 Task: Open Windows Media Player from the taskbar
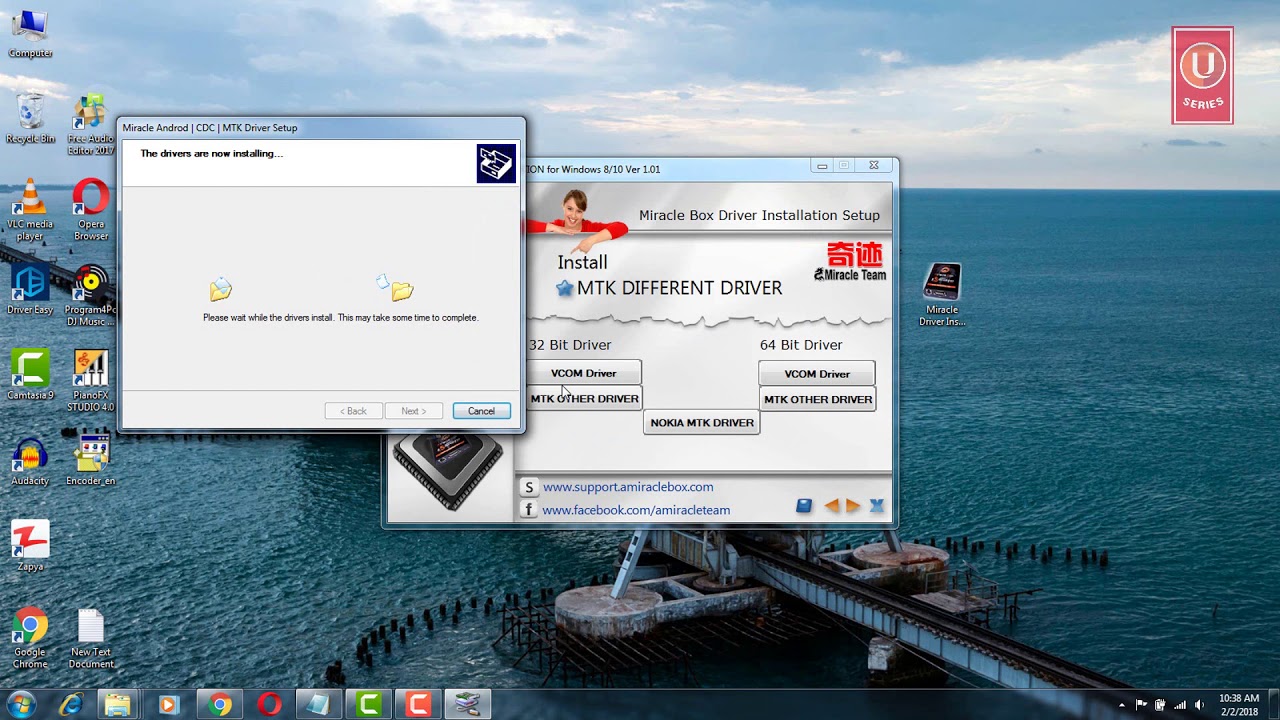coord(168,705)
